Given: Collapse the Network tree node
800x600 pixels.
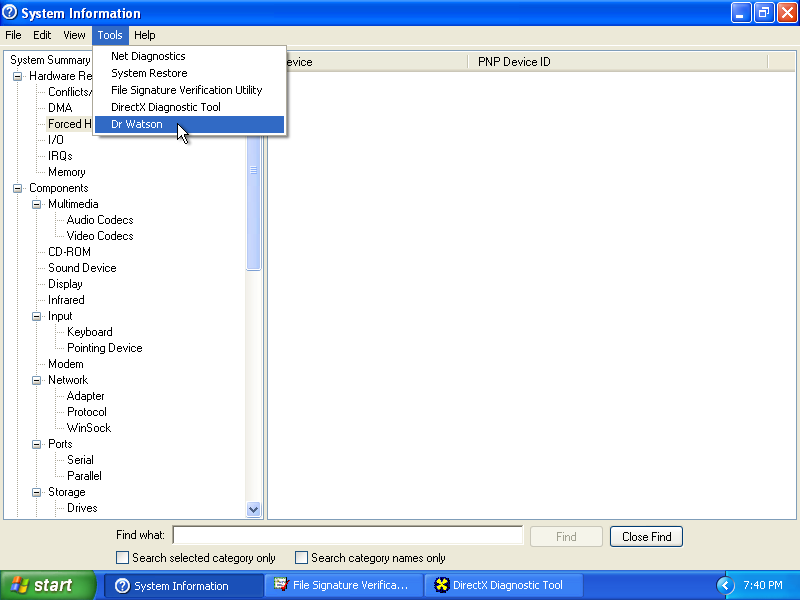Looking at the screenshot, I should 37,380.
